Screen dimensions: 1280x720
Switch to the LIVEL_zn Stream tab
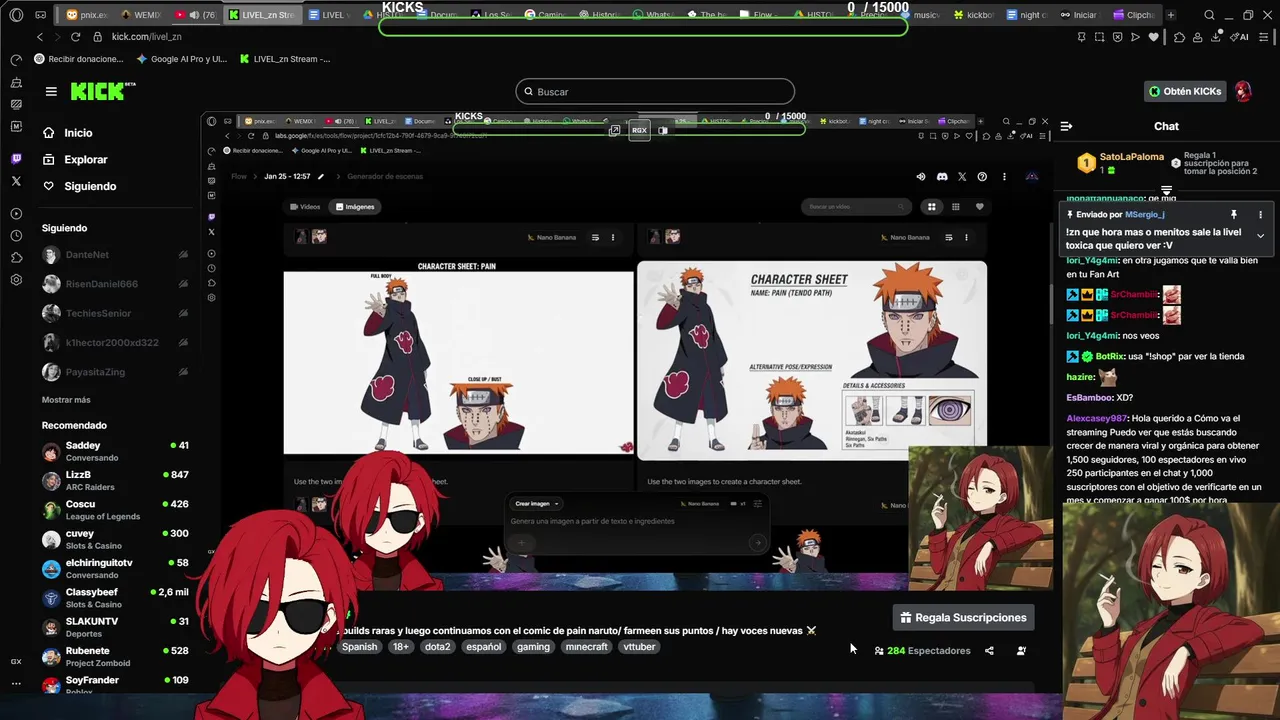pyautogui.click(x=262, y=15)
